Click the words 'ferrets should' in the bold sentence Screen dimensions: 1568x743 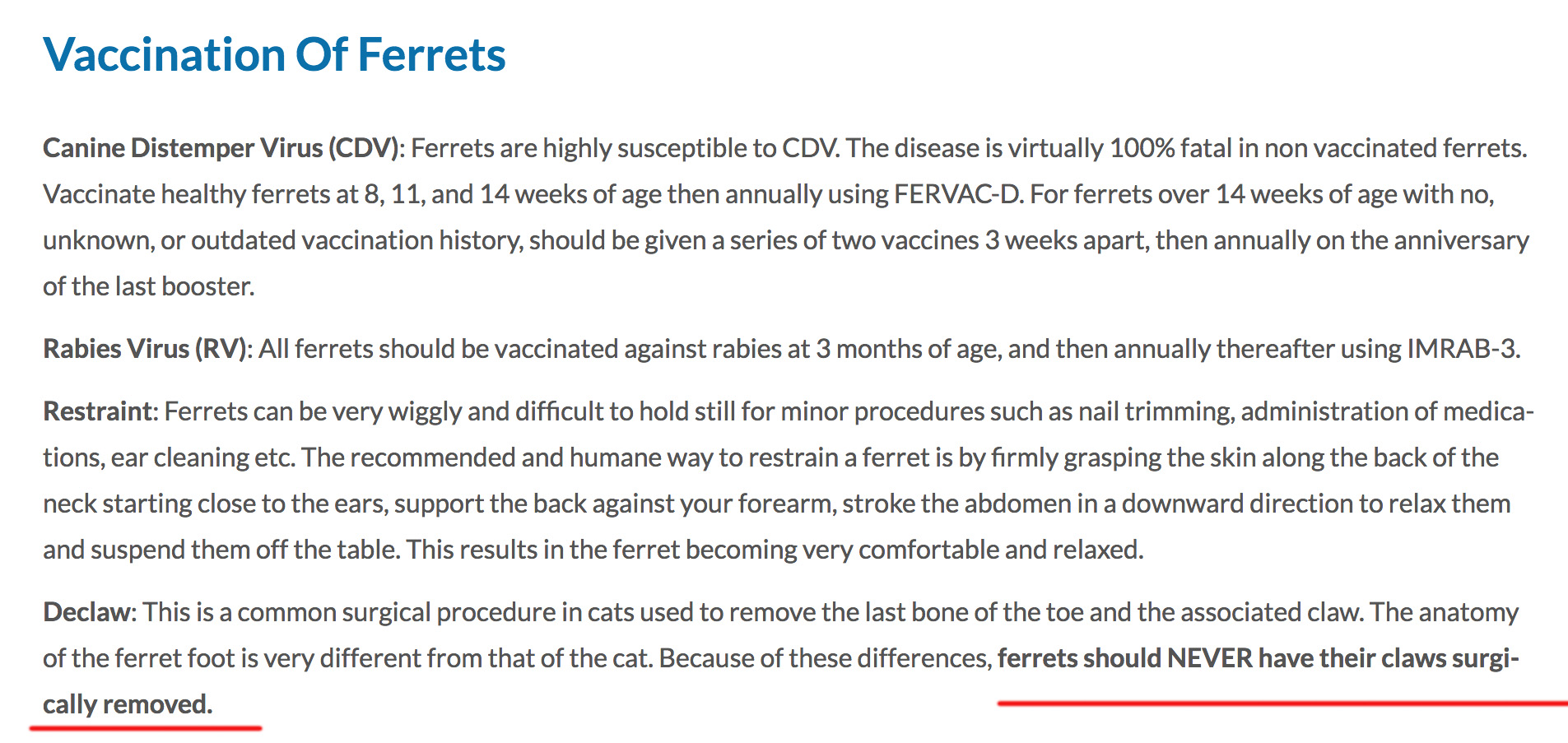[x=1079, y=658]
